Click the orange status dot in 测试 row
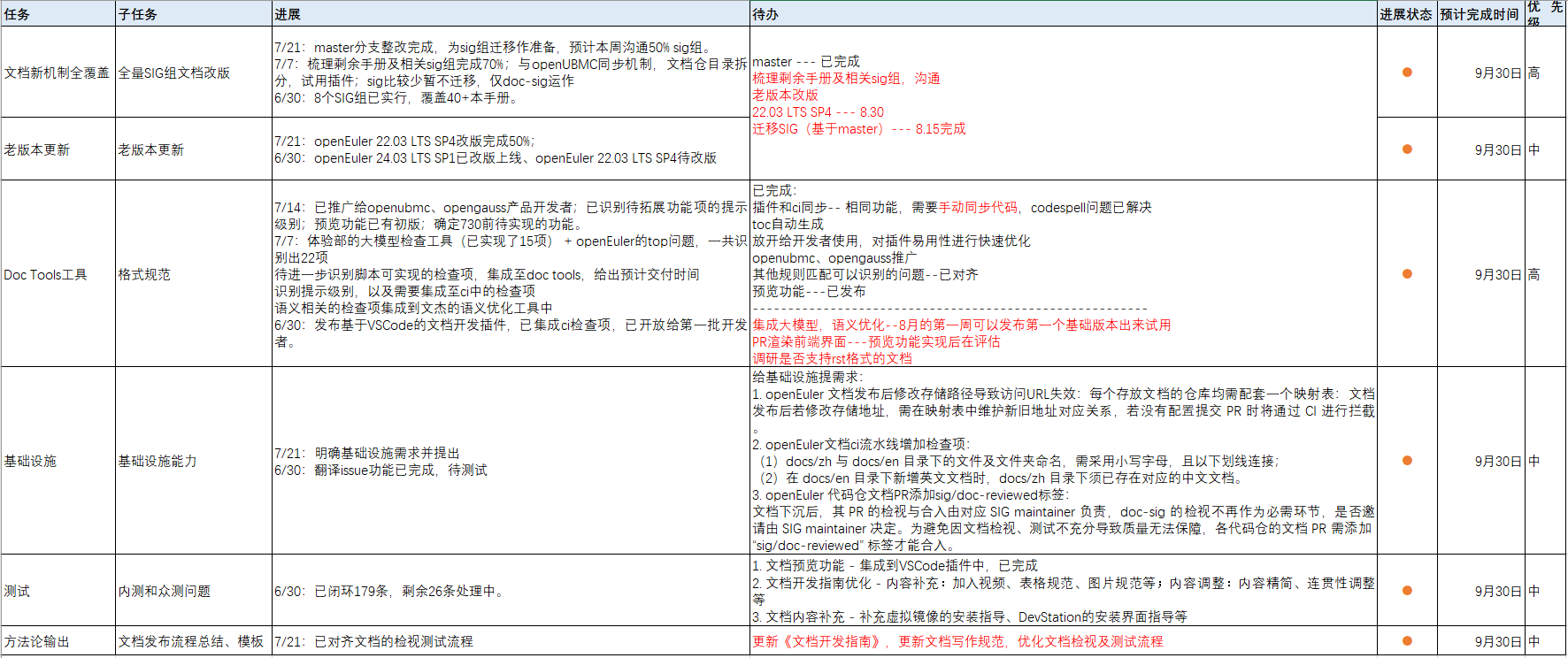Image resolution: width=1568 pixels, height=658 pixels. (x=1407, y=591)
